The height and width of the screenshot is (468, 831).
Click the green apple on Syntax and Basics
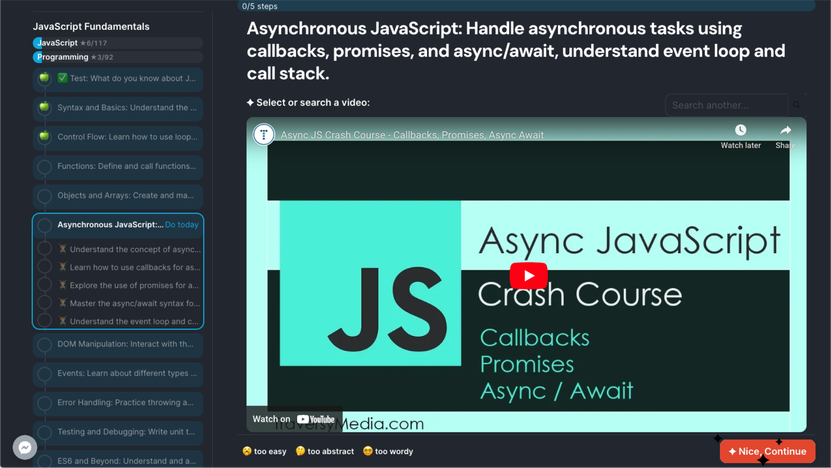coord(45,107)
